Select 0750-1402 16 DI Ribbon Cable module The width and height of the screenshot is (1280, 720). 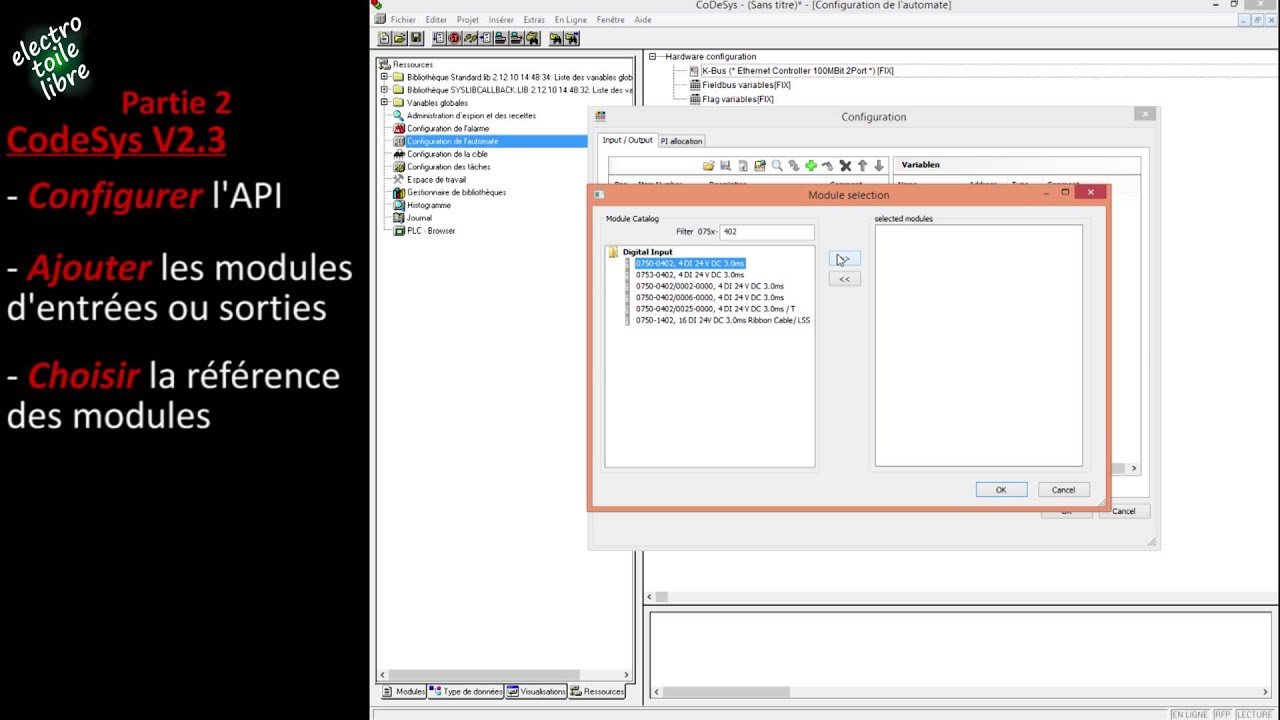[723, 320]
